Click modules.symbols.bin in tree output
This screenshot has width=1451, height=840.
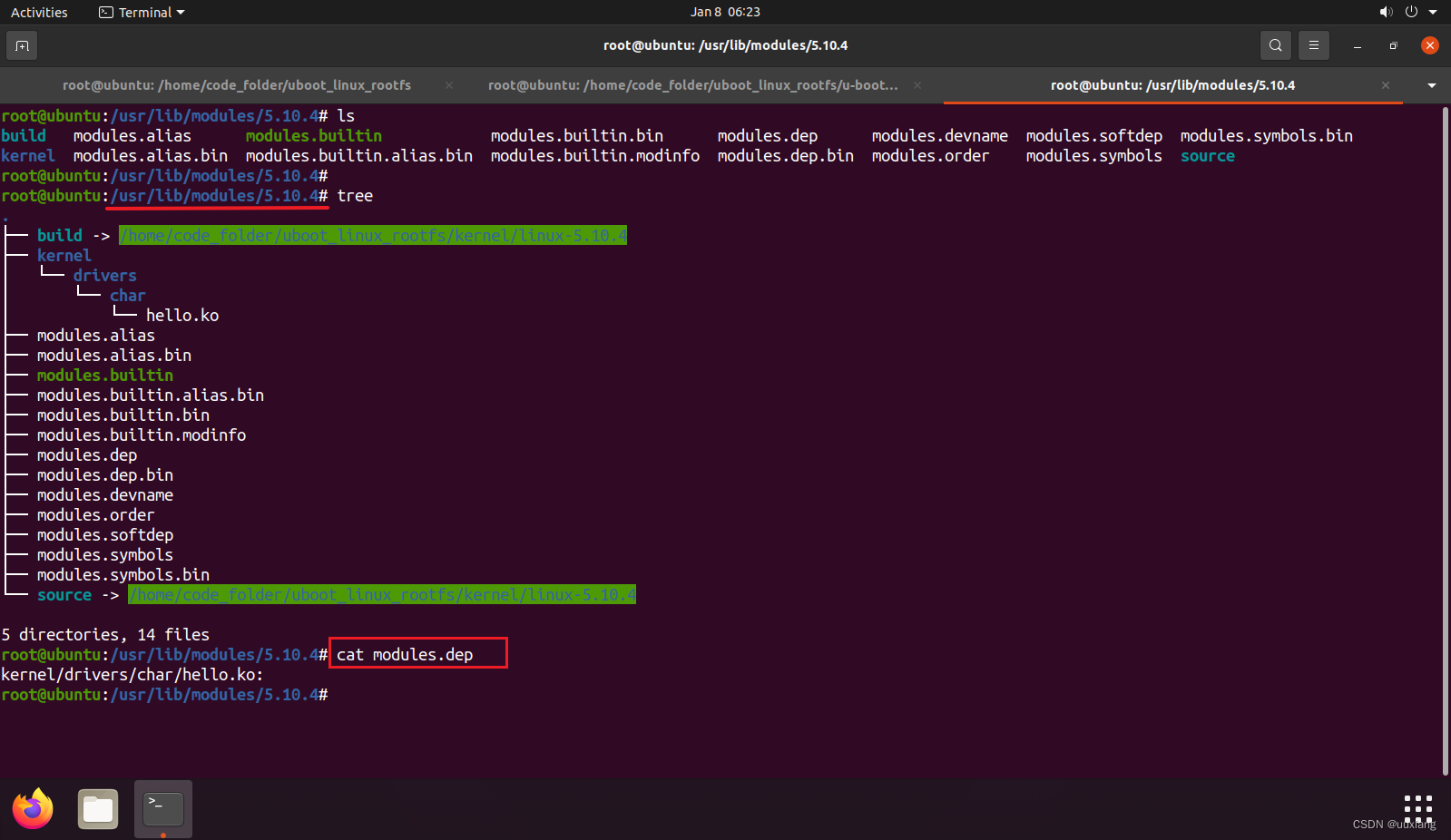[123, 575]
